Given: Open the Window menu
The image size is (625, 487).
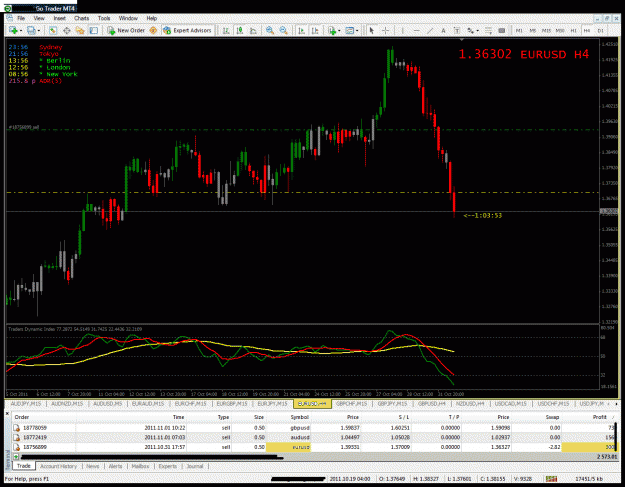Looking at the screenshot, I should [128, 18].
